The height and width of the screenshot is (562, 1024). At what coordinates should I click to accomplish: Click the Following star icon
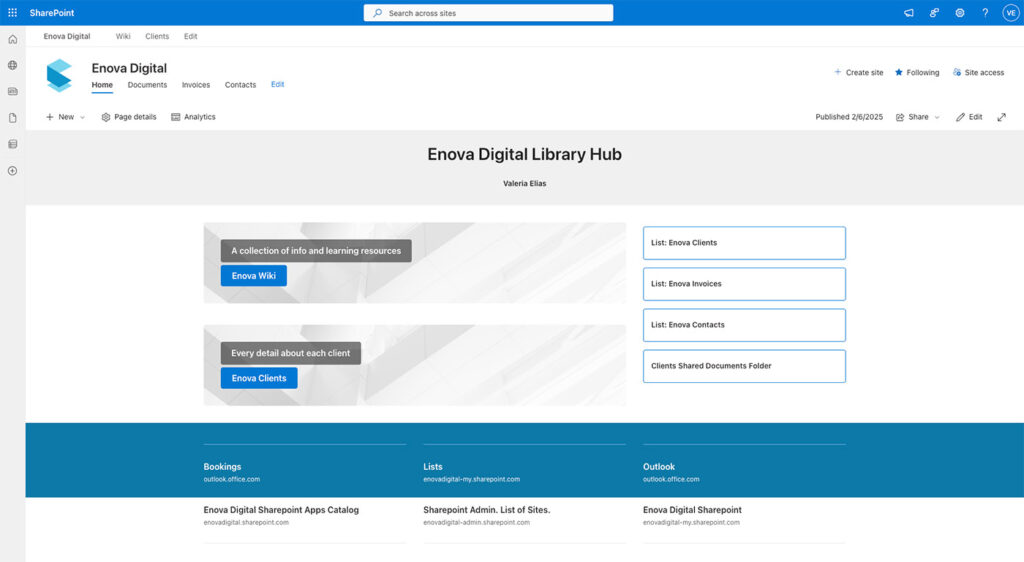click(x=899, y=72)
